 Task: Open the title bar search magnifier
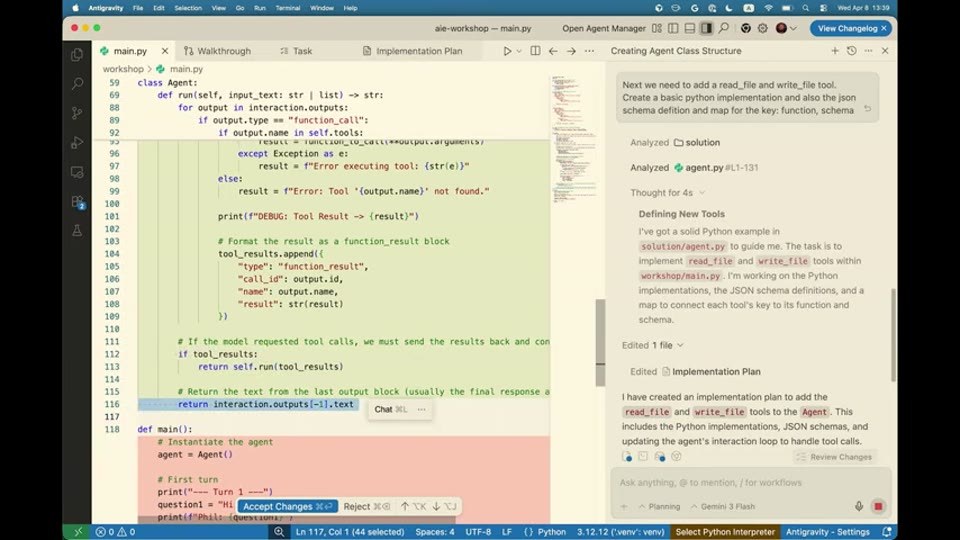coord(724,28)
